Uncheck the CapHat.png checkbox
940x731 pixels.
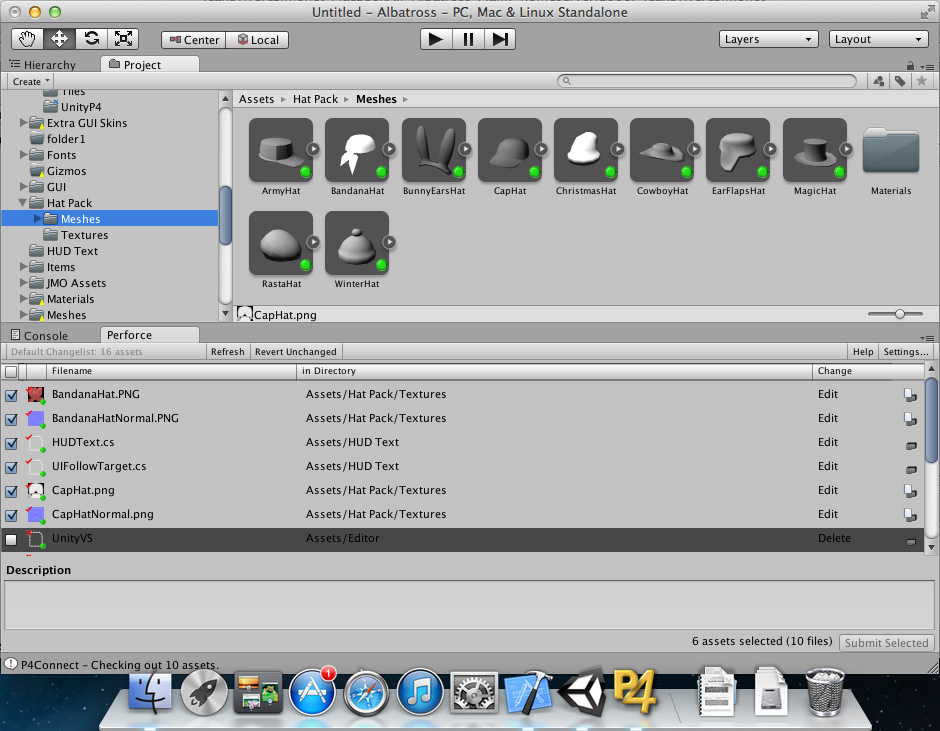tap(11, 491)
